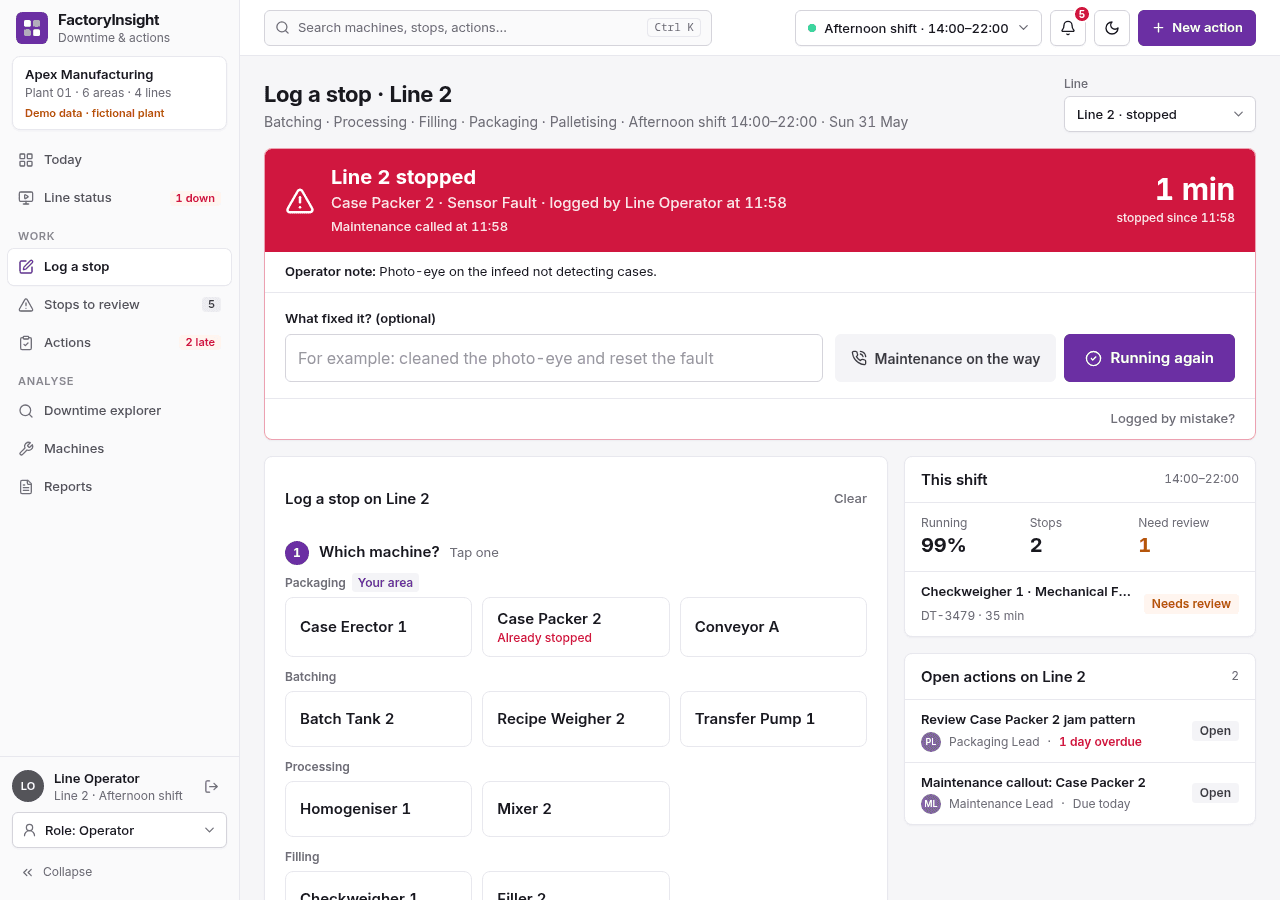The image size is (1280, 900).
Task: Pick Mixer 2 machine tile
Action: tap(575, 809)
